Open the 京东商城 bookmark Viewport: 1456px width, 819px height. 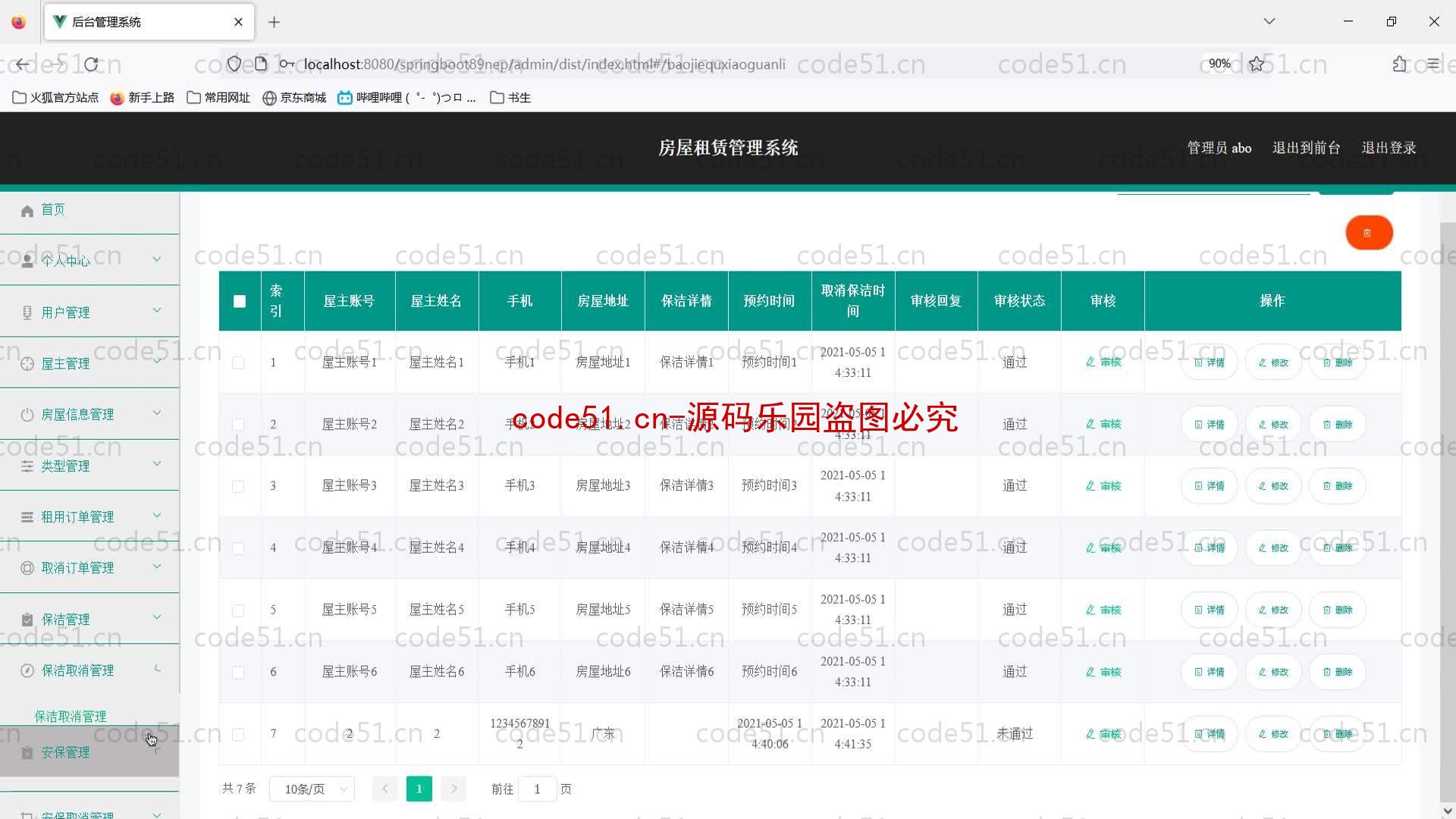point(294,98)
